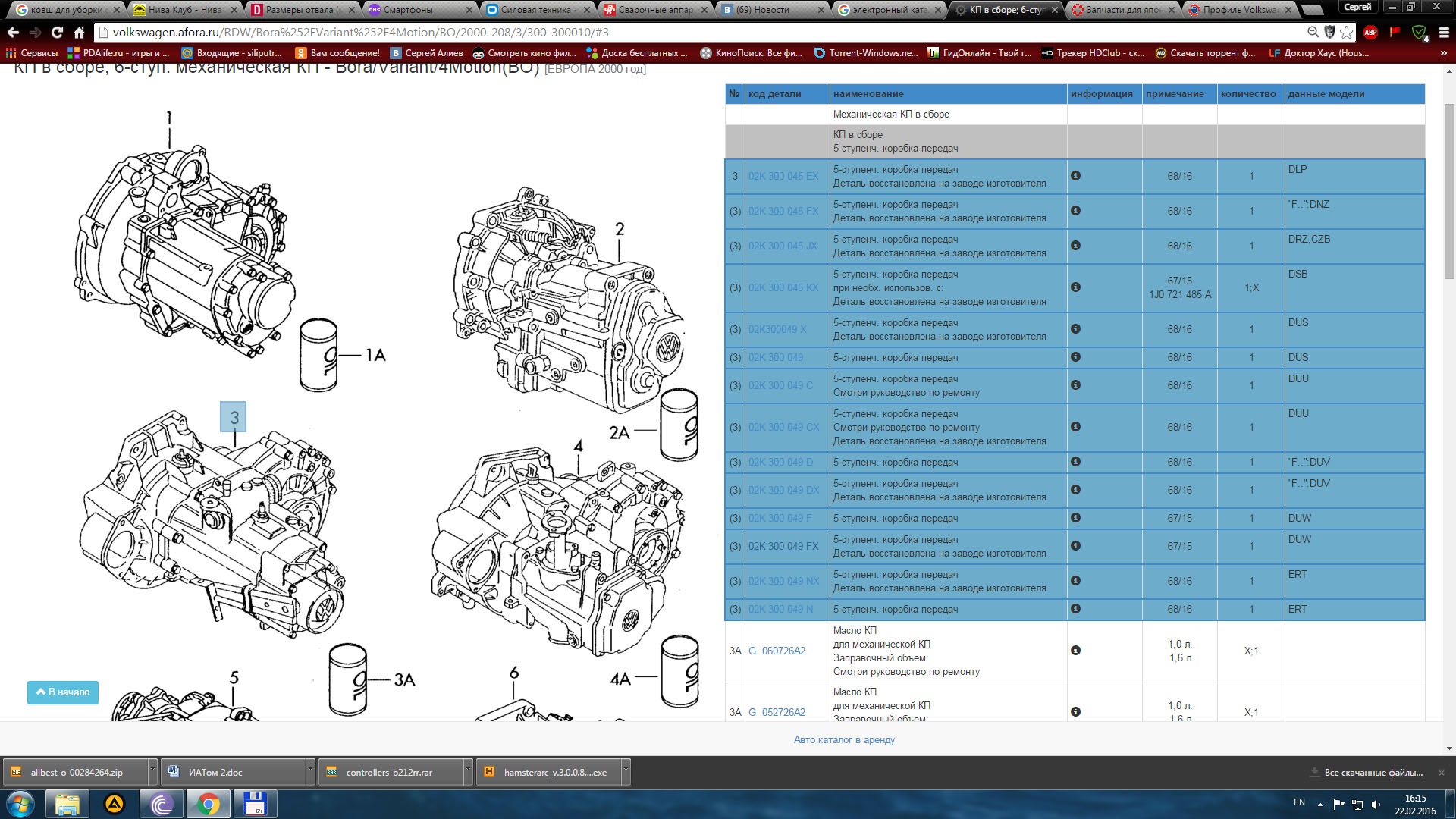The width and height of the screenshot is (1456, 819).
Task: Open the Доктор Хаус bookmark
Action: point(1319,53)
